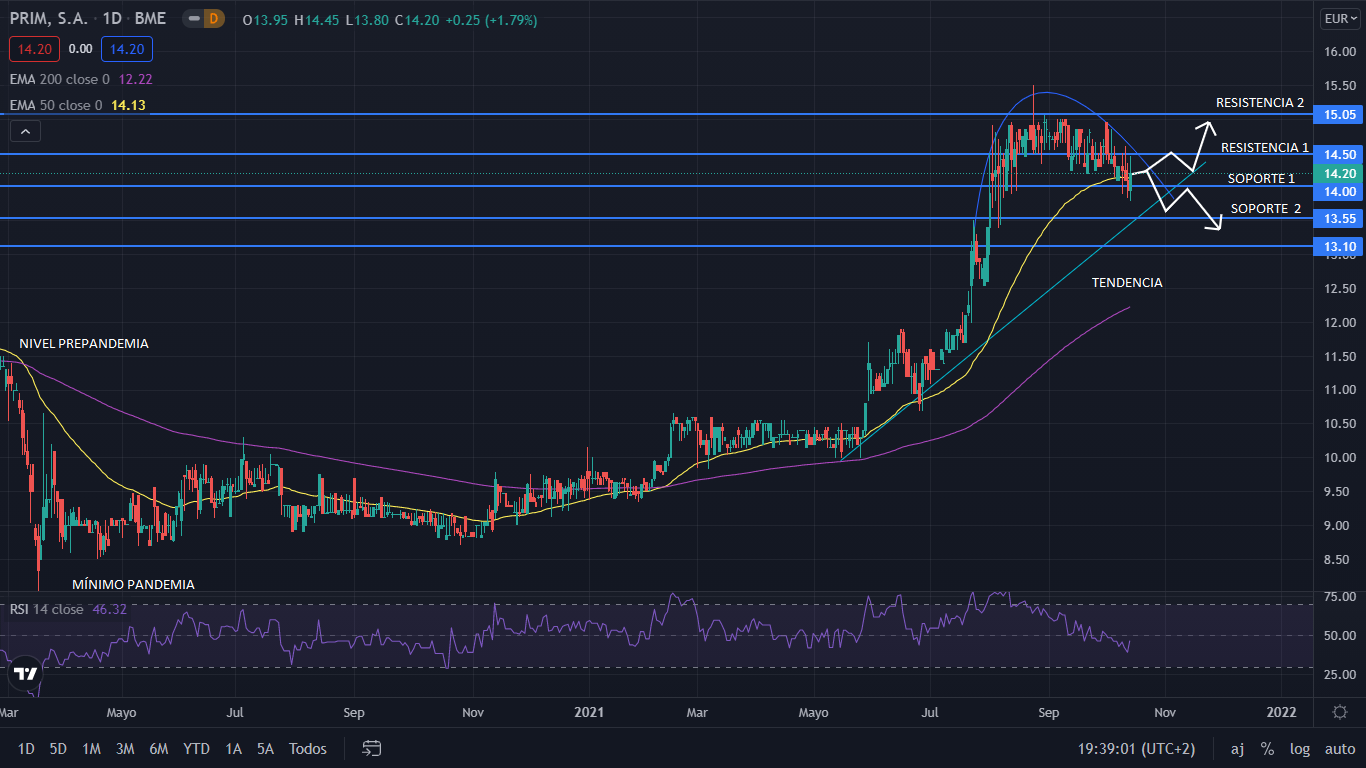This screenshot has width=1366, height=768.
Task: Click the blue 14.20 buy price box
Action: [x=126, y=48]
